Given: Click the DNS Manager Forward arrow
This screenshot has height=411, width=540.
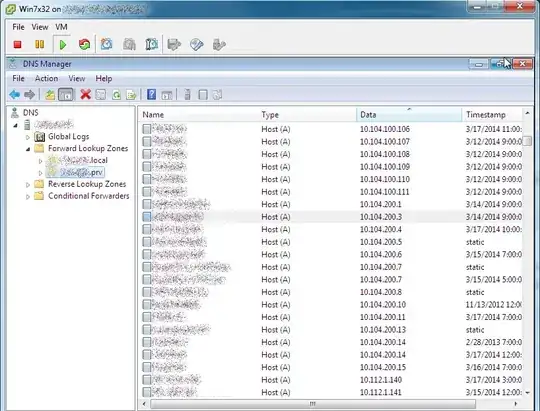Looking at the screenshot, I should (x=30, y=94).
